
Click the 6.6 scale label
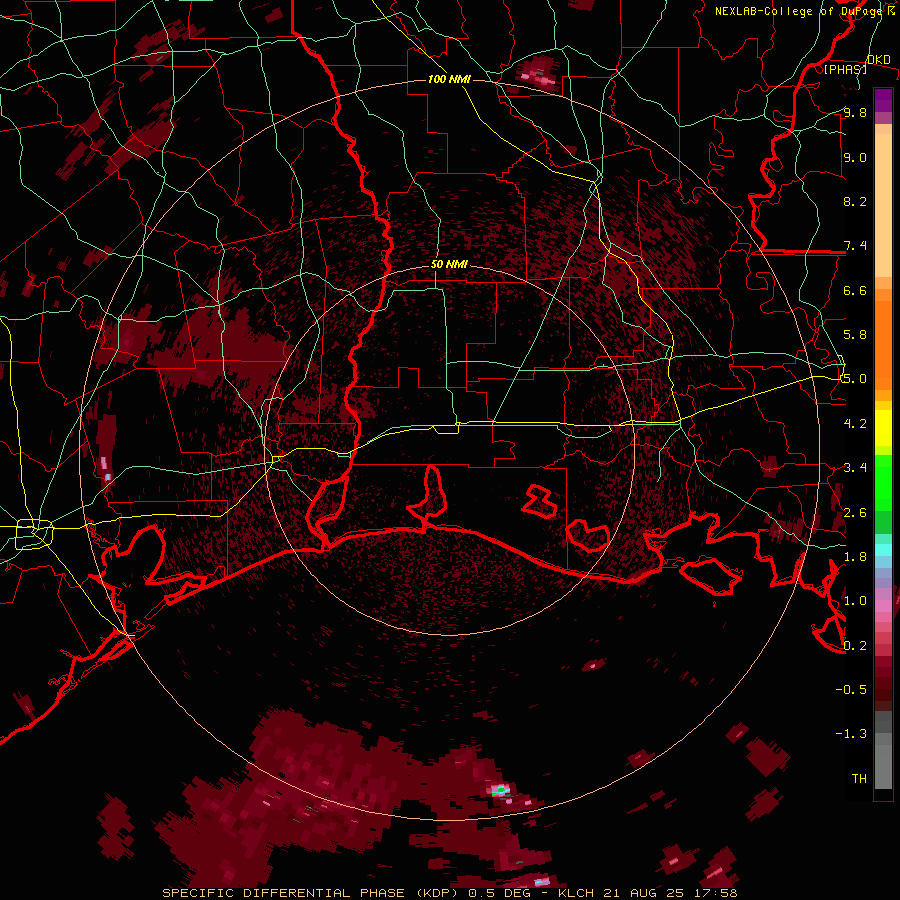[x=855, y=291]
